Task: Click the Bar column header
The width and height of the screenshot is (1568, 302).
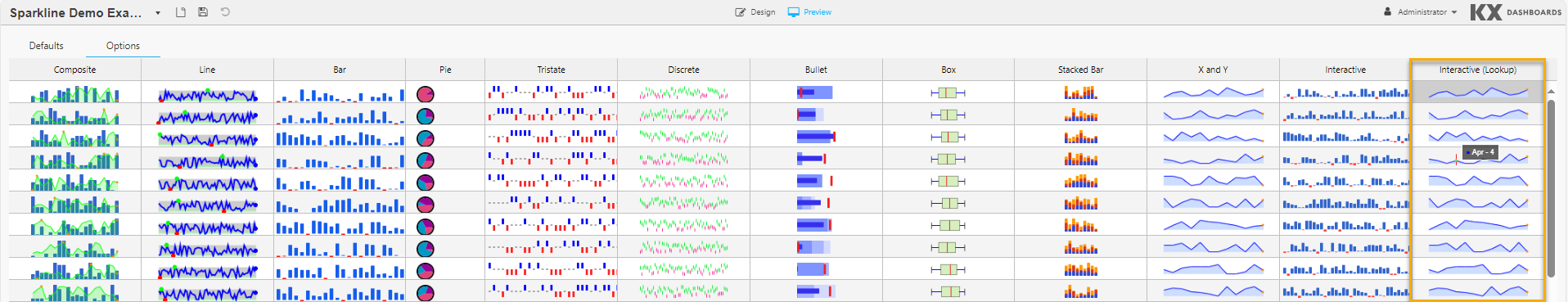Action: pos(340,70)
